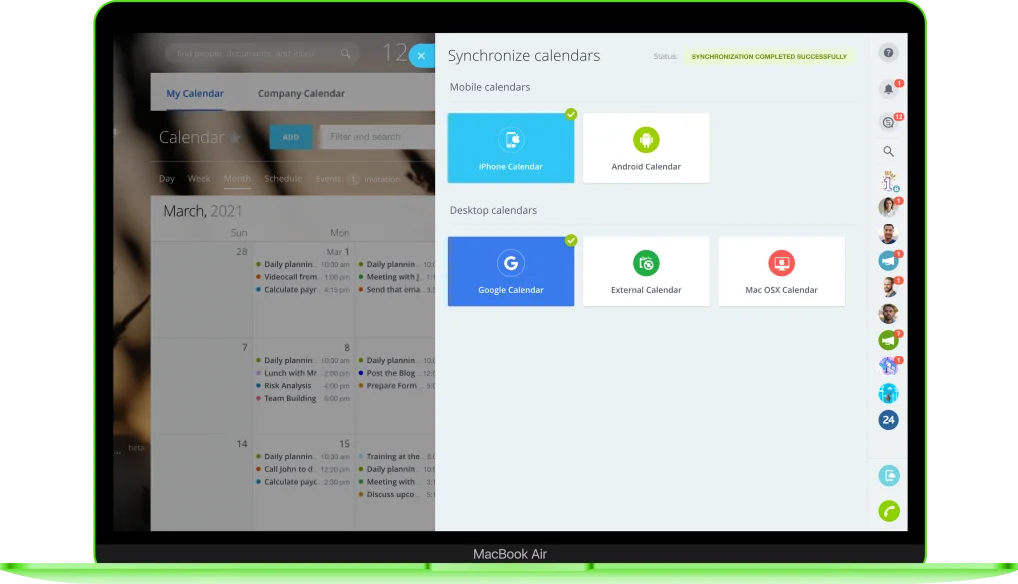Open the chat messages icon with 12 badge
The height and width of the screenshot is (584, 1018).
click(x=888, y=123)
